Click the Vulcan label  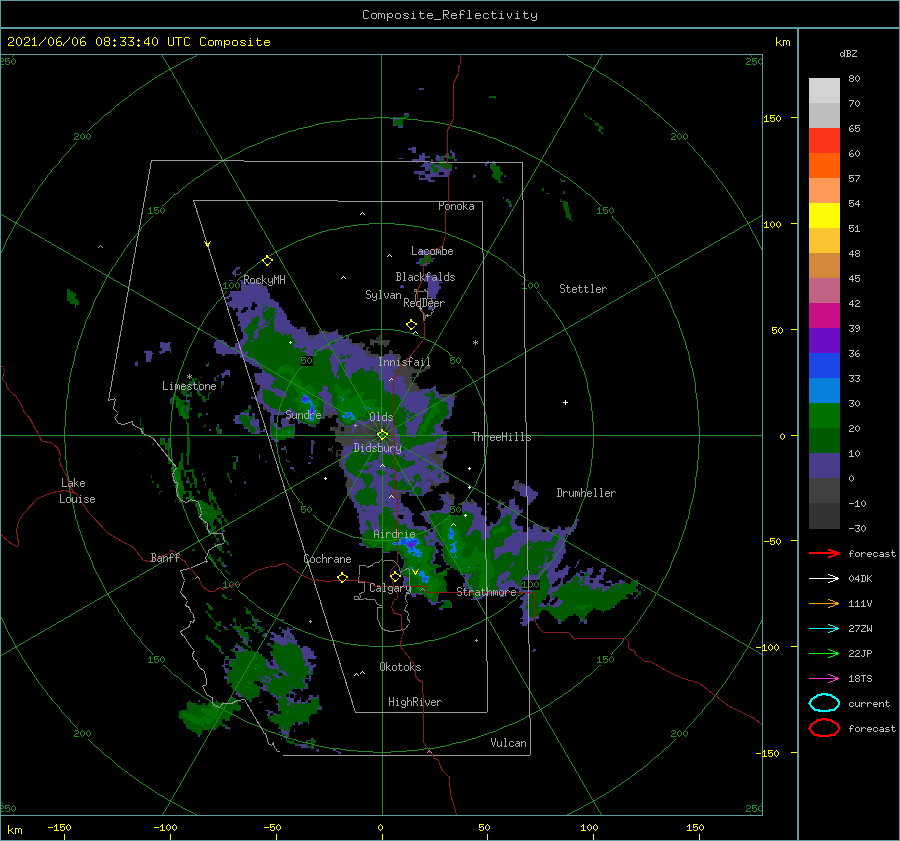[x=509, y=743]
